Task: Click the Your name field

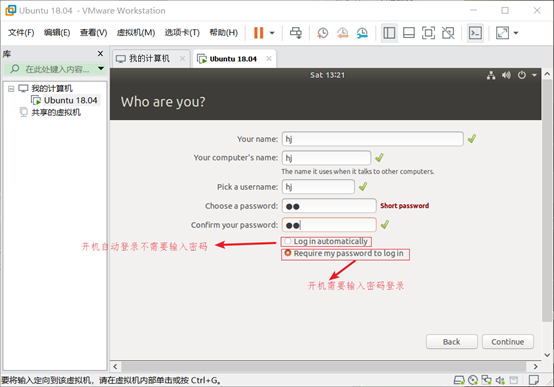Action: coord(372,139)
